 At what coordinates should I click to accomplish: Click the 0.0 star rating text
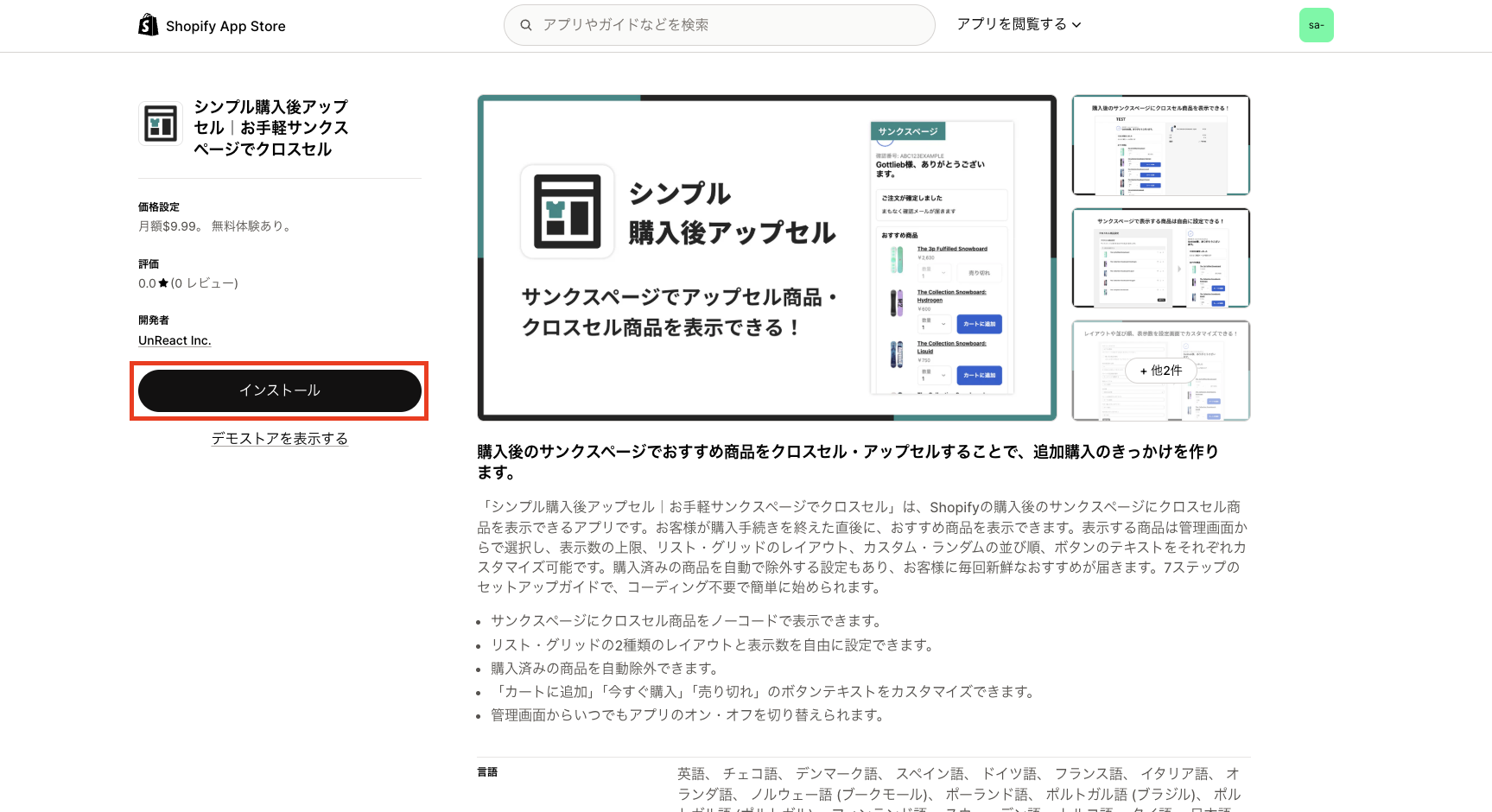tap(153, 283)
